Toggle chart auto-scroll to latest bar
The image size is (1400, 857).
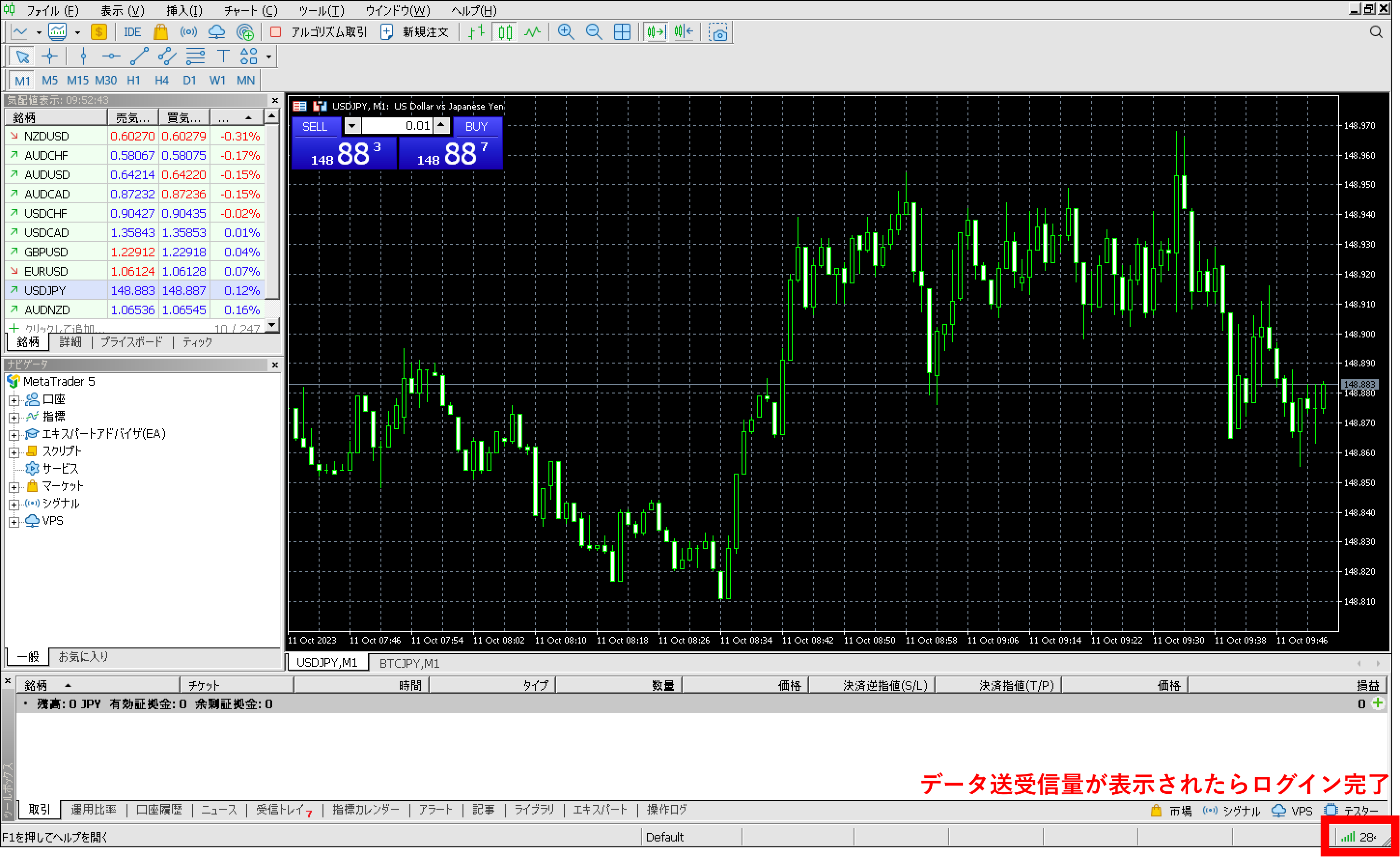[655, 32]
